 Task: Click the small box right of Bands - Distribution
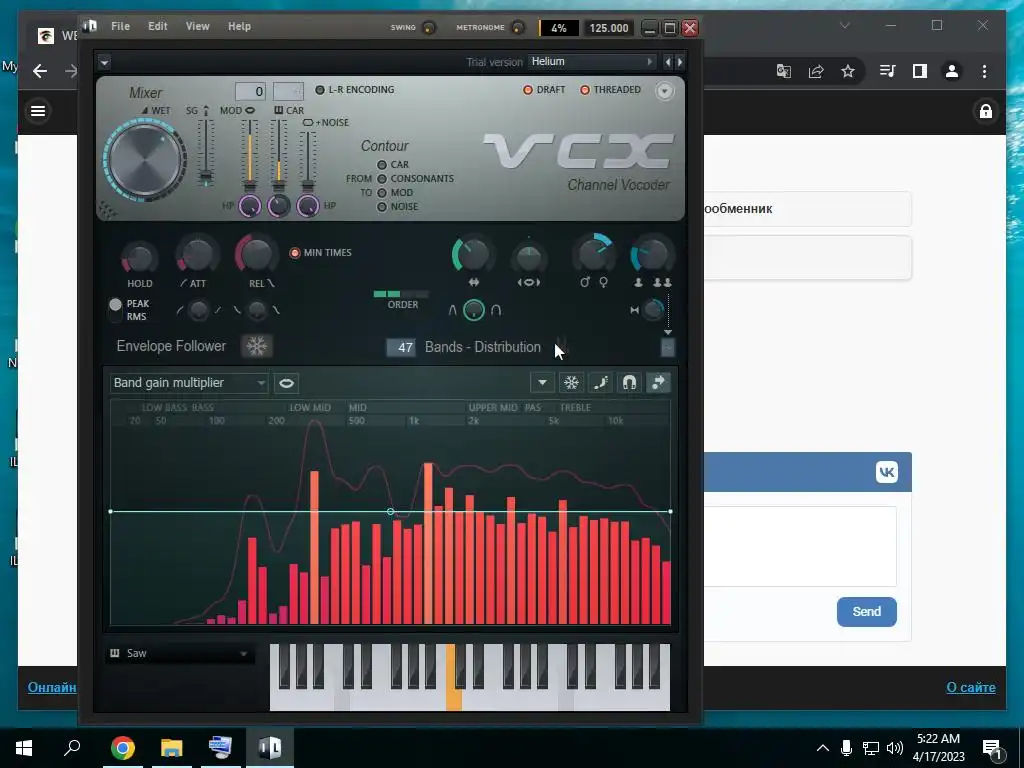(667, 347)
